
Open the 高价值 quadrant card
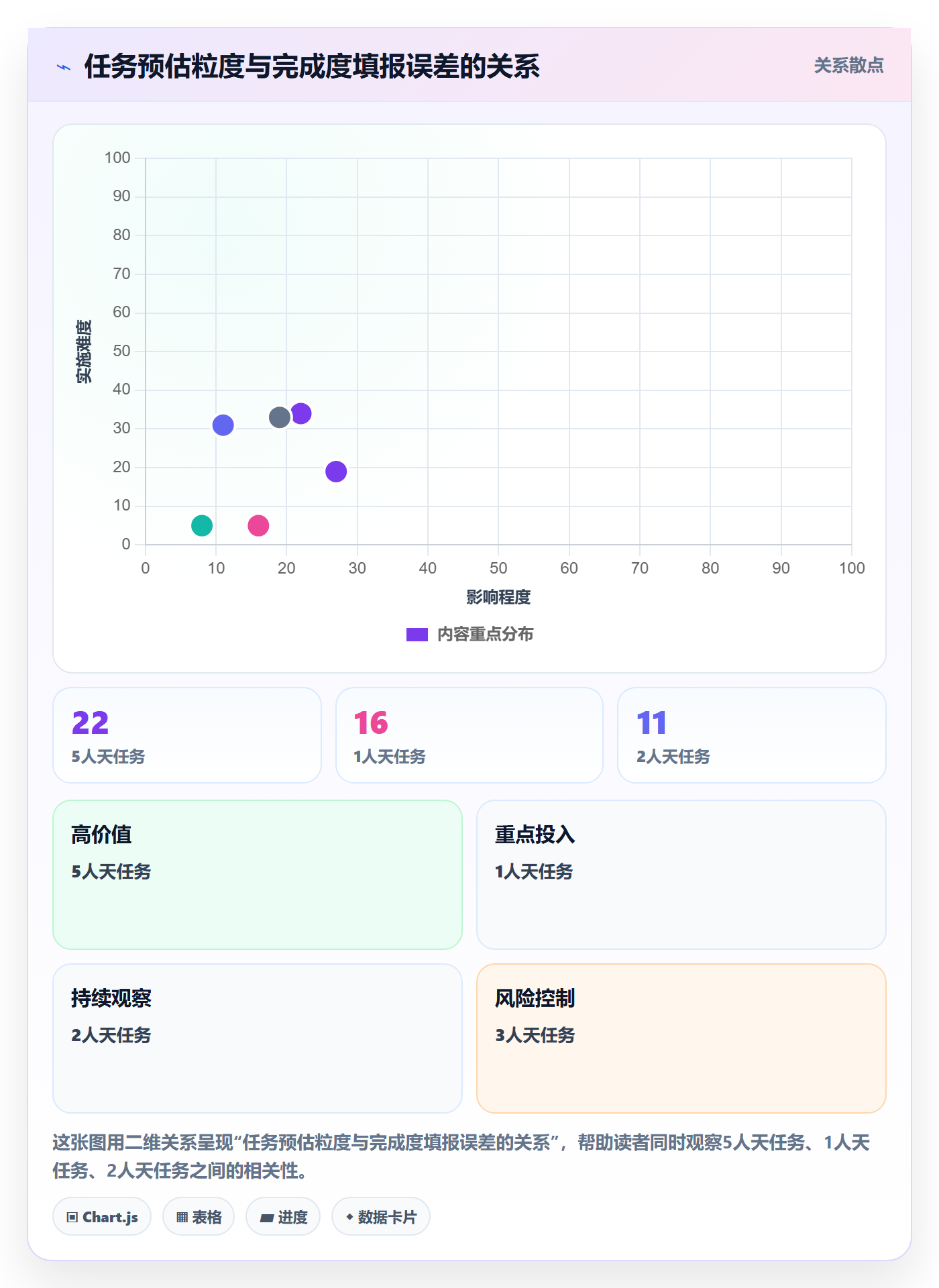(x=258, y=875)
